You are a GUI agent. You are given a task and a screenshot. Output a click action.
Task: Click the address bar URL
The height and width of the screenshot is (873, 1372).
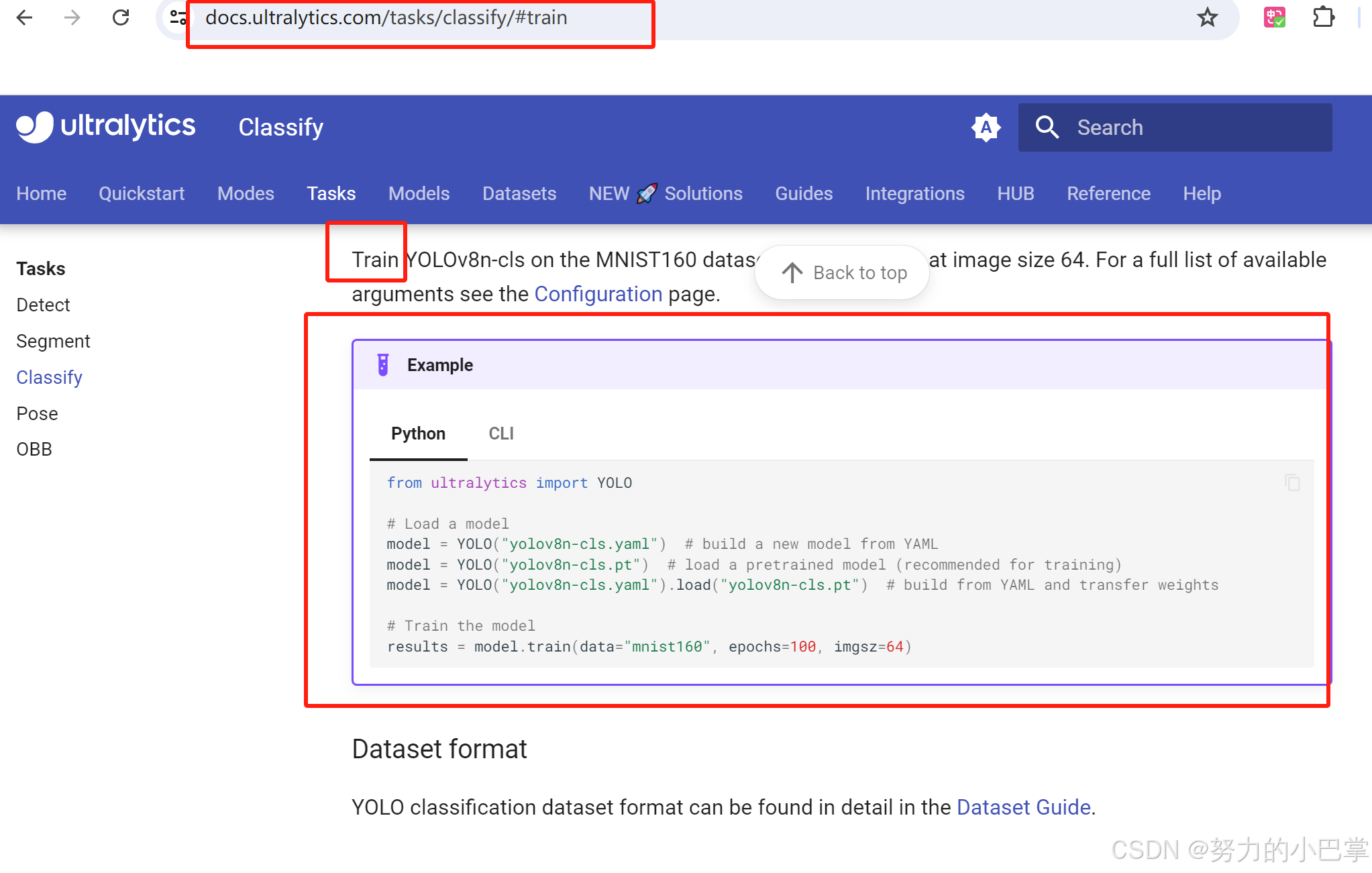pyautogui.click(x=386, y=17)
